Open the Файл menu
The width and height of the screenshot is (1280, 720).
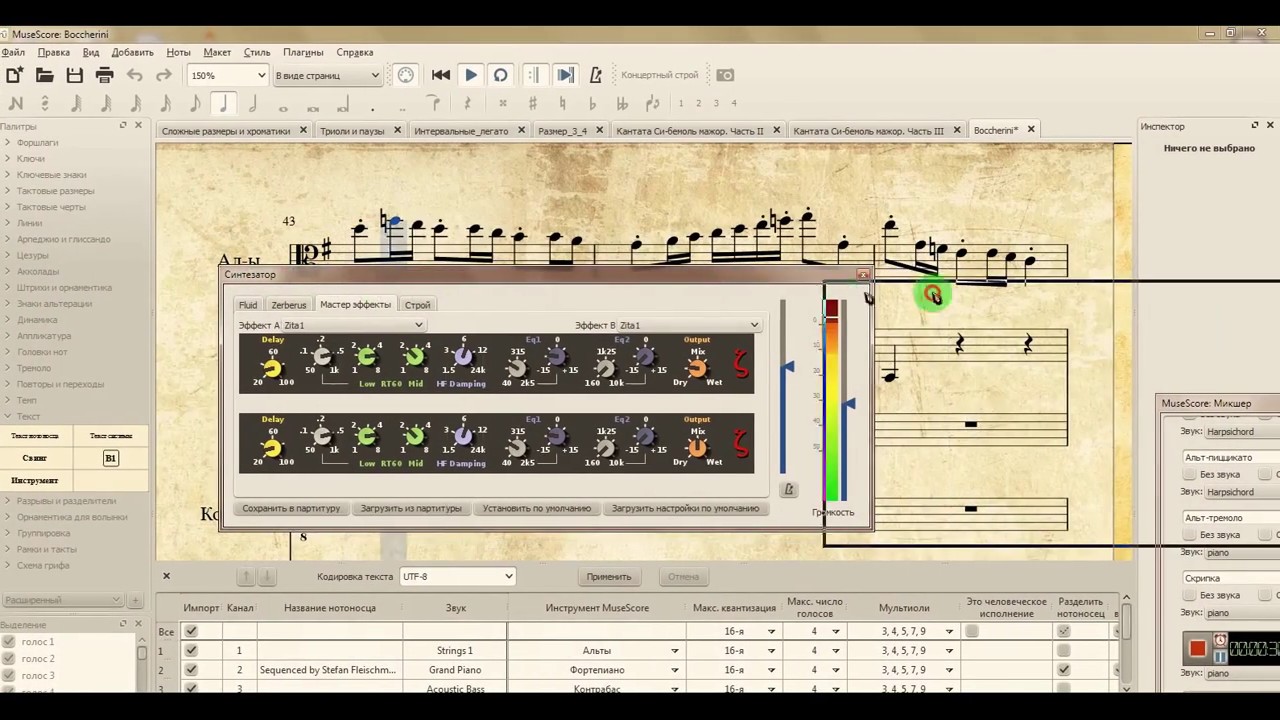(13, 52)
